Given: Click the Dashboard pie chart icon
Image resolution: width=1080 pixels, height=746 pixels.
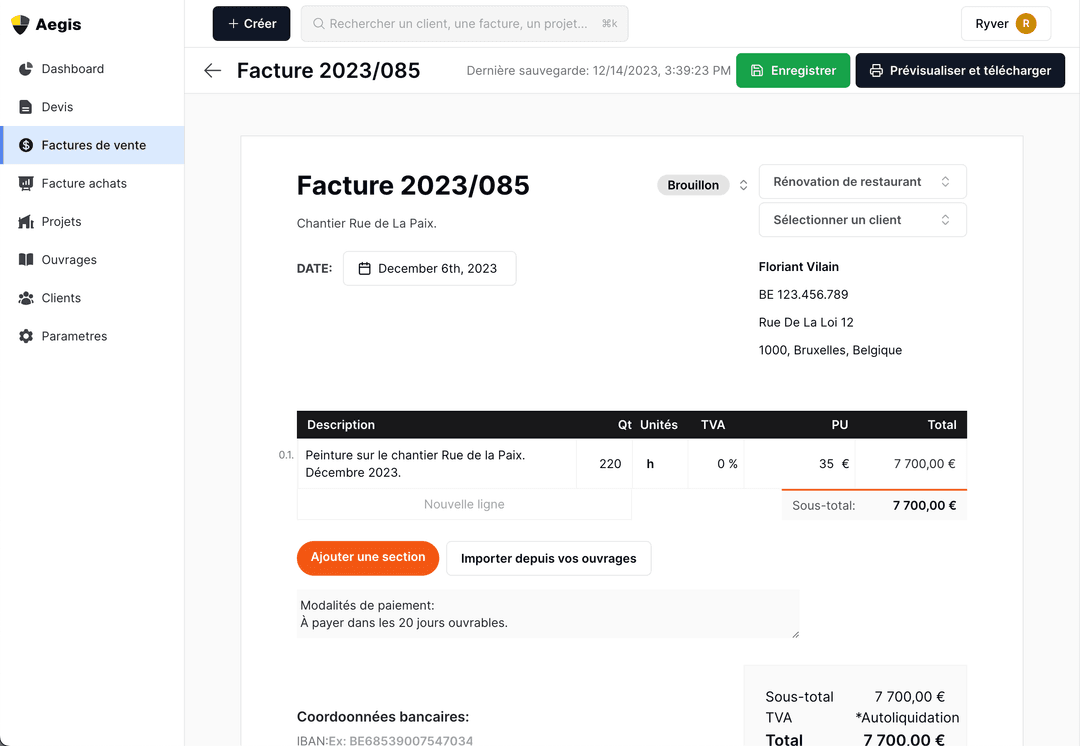Looking at the screenshot, I should tap(25, 69).
